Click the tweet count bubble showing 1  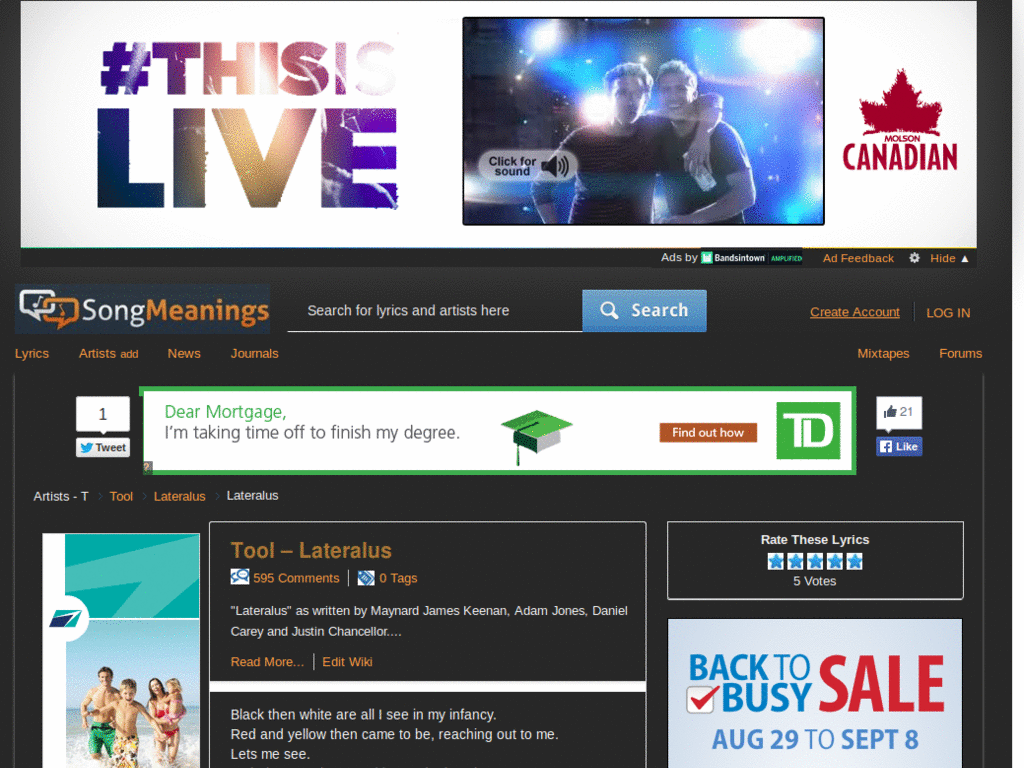[x=103, y=414]
